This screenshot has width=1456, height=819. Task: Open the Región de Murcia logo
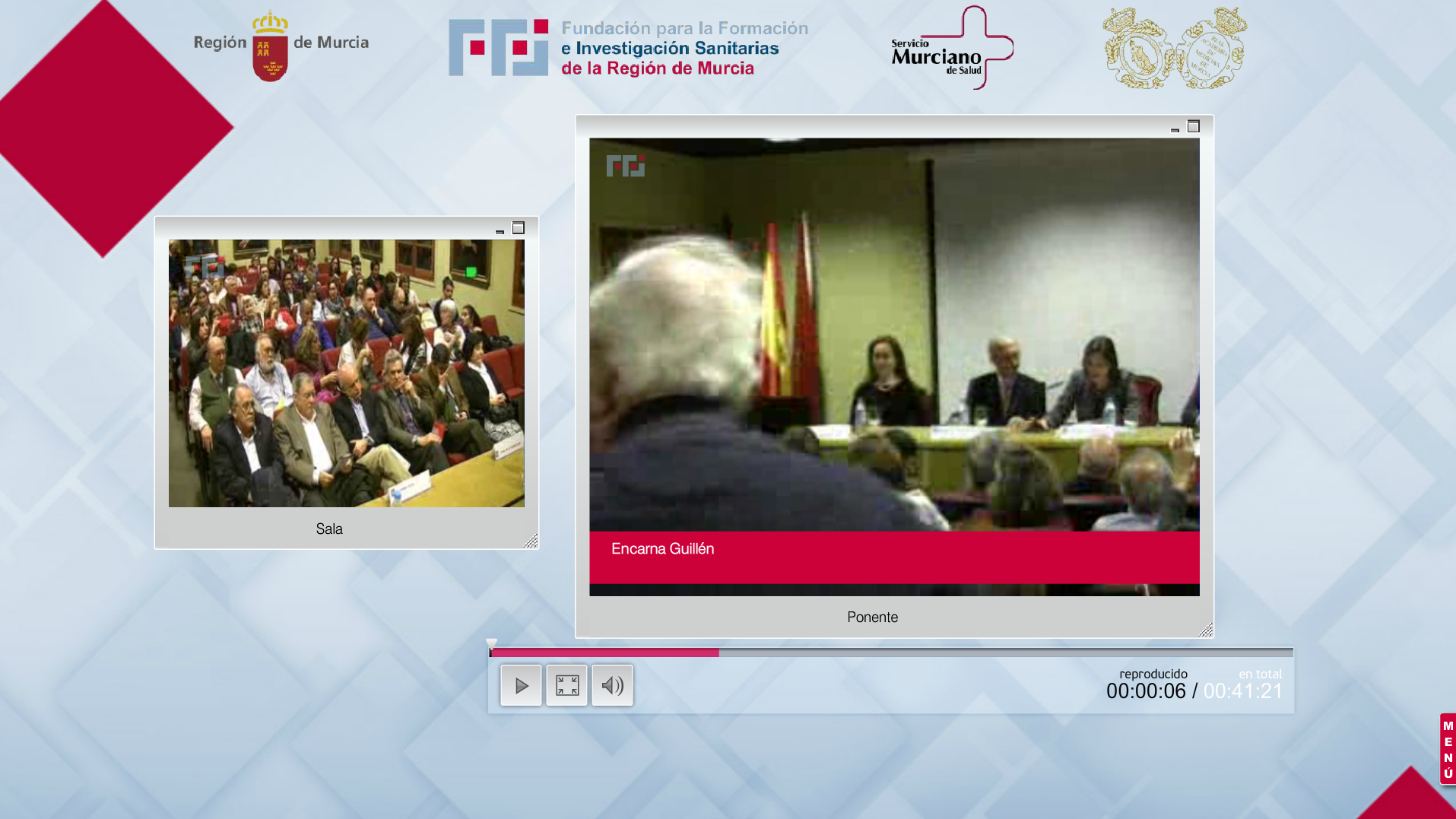coord(281,46)
